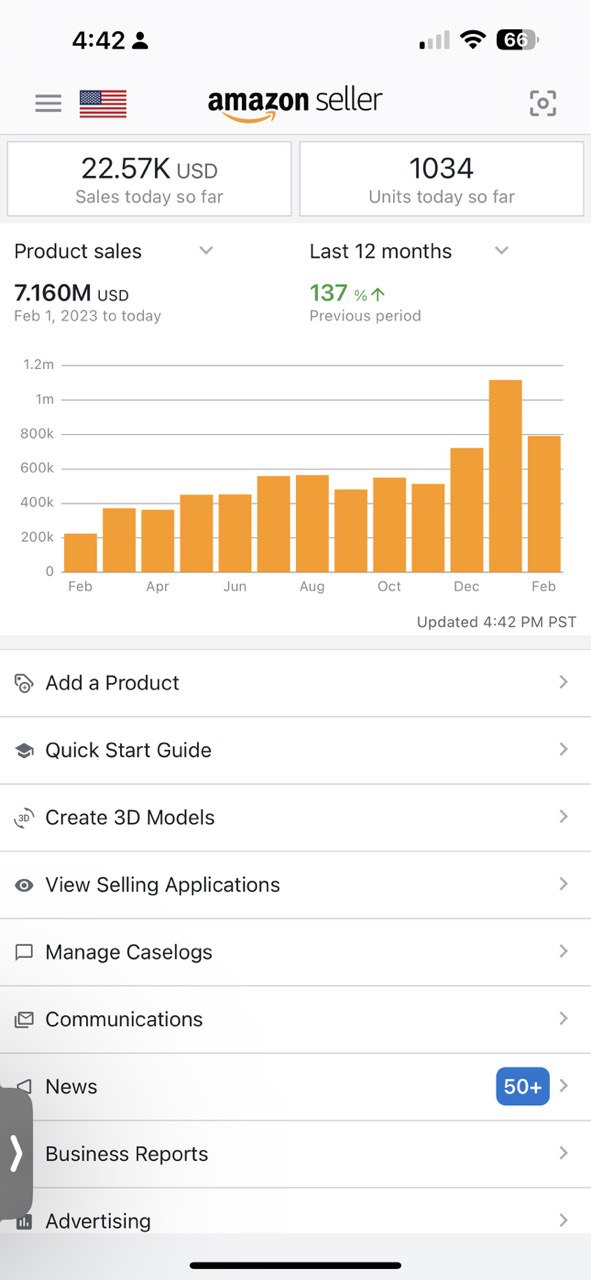The height and width of the screenshot is (1280, 591).
Task: Tap the Amazon Seller logo
Action: click(295, 103)
